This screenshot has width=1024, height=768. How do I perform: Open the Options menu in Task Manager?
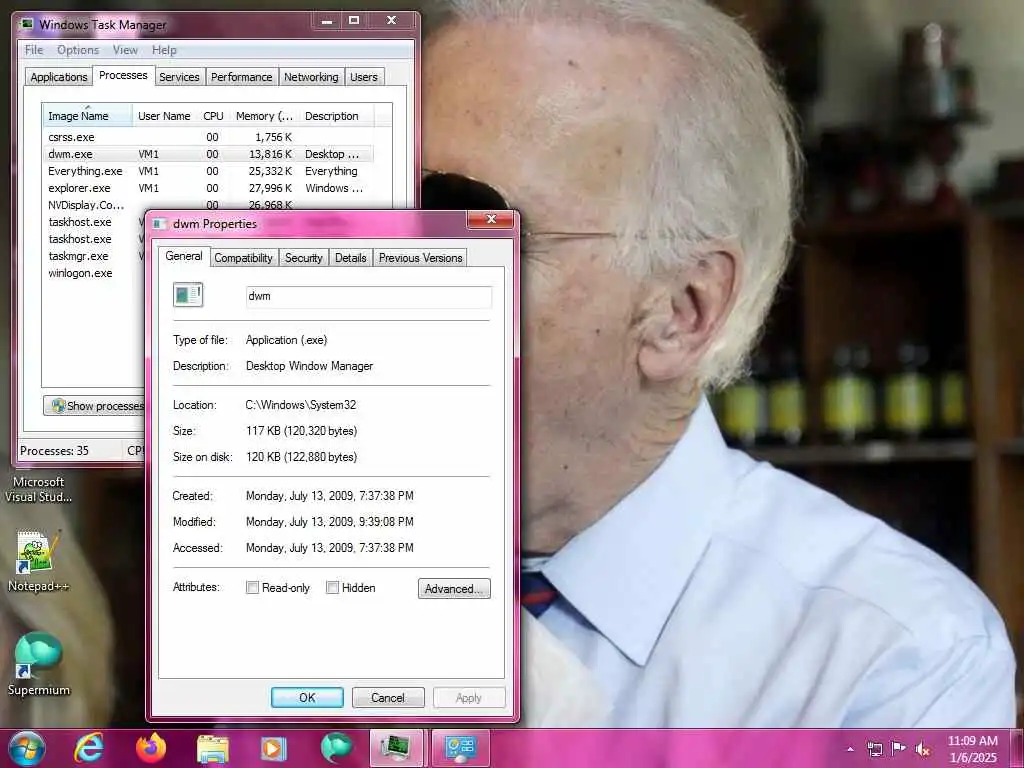(x=78, y=50)
